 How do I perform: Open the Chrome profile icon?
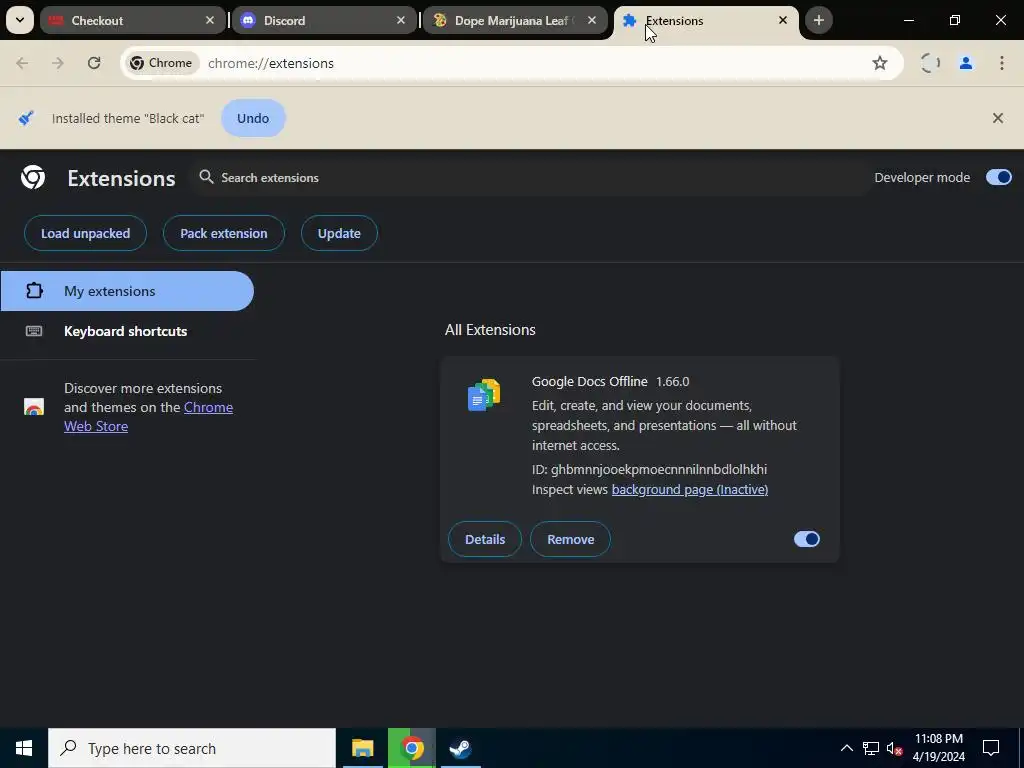coord(966,63)
